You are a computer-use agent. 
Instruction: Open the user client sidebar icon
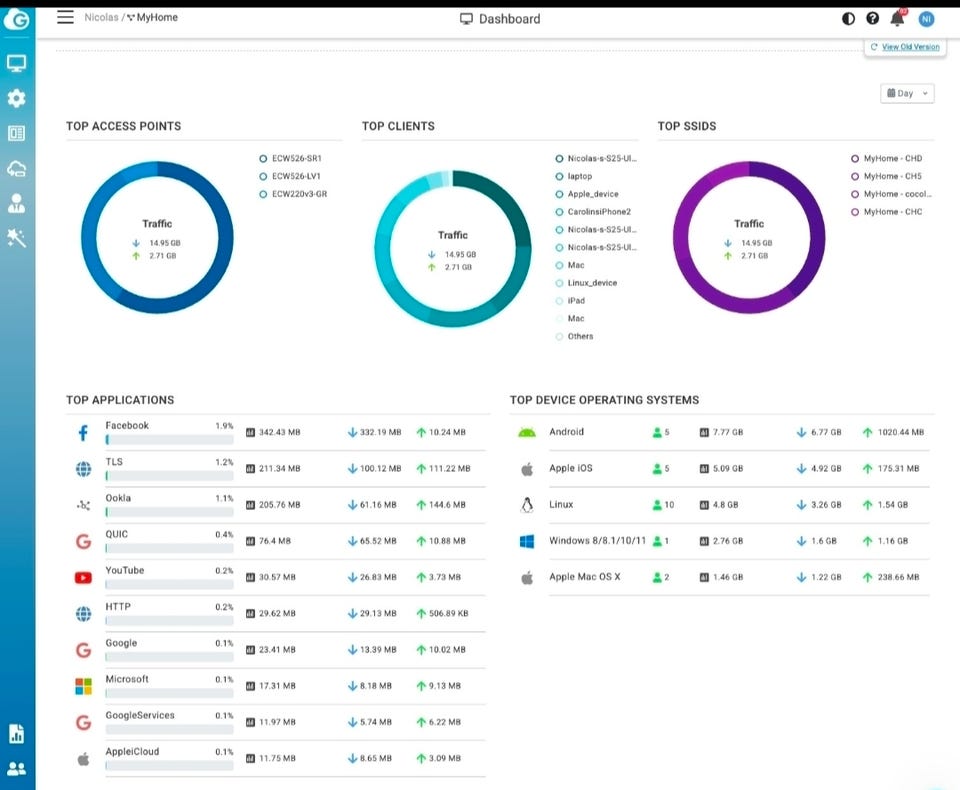(17, 203)
